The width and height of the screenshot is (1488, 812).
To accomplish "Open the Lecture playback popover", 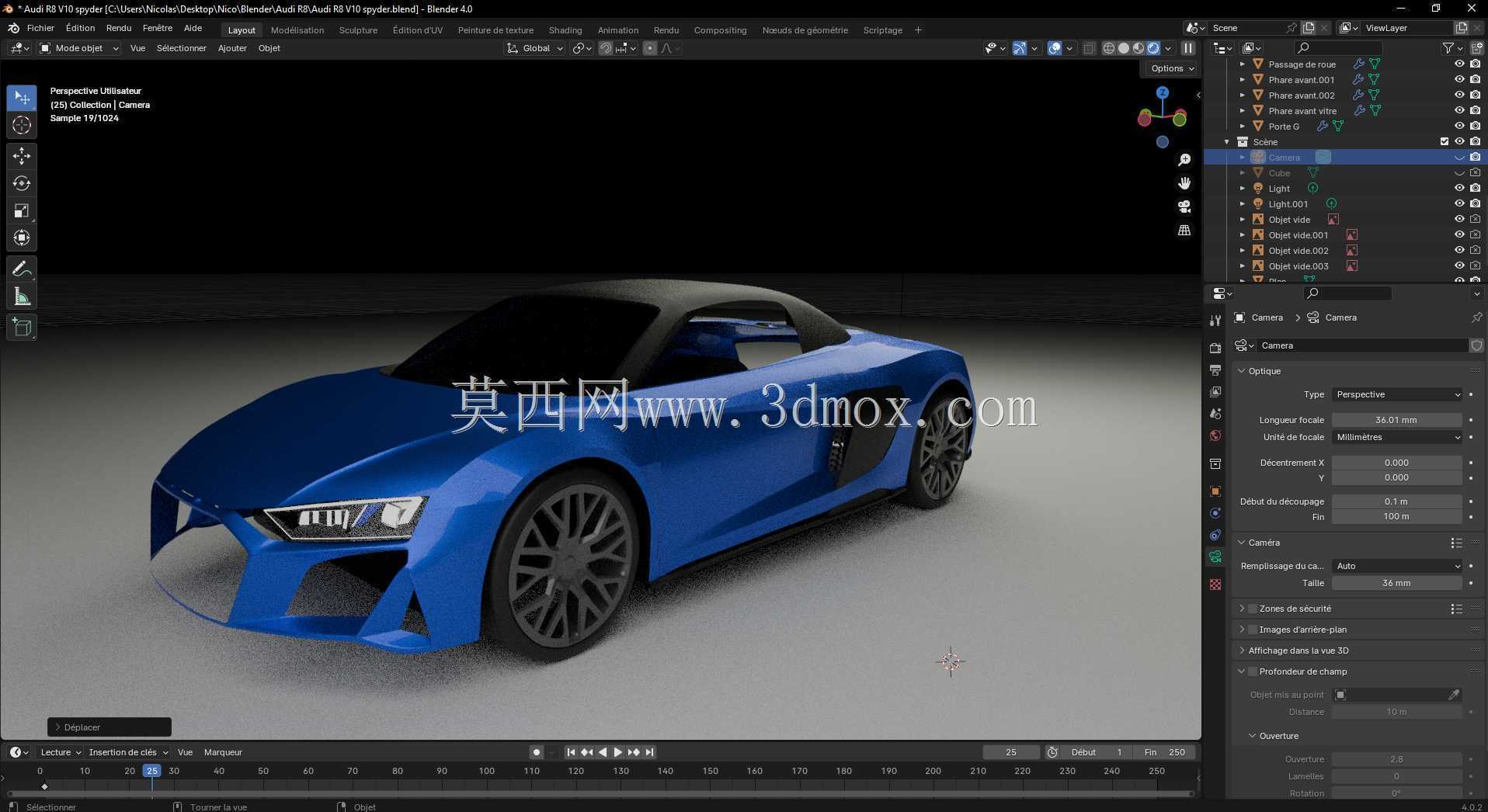I will (x=61, y=752).
